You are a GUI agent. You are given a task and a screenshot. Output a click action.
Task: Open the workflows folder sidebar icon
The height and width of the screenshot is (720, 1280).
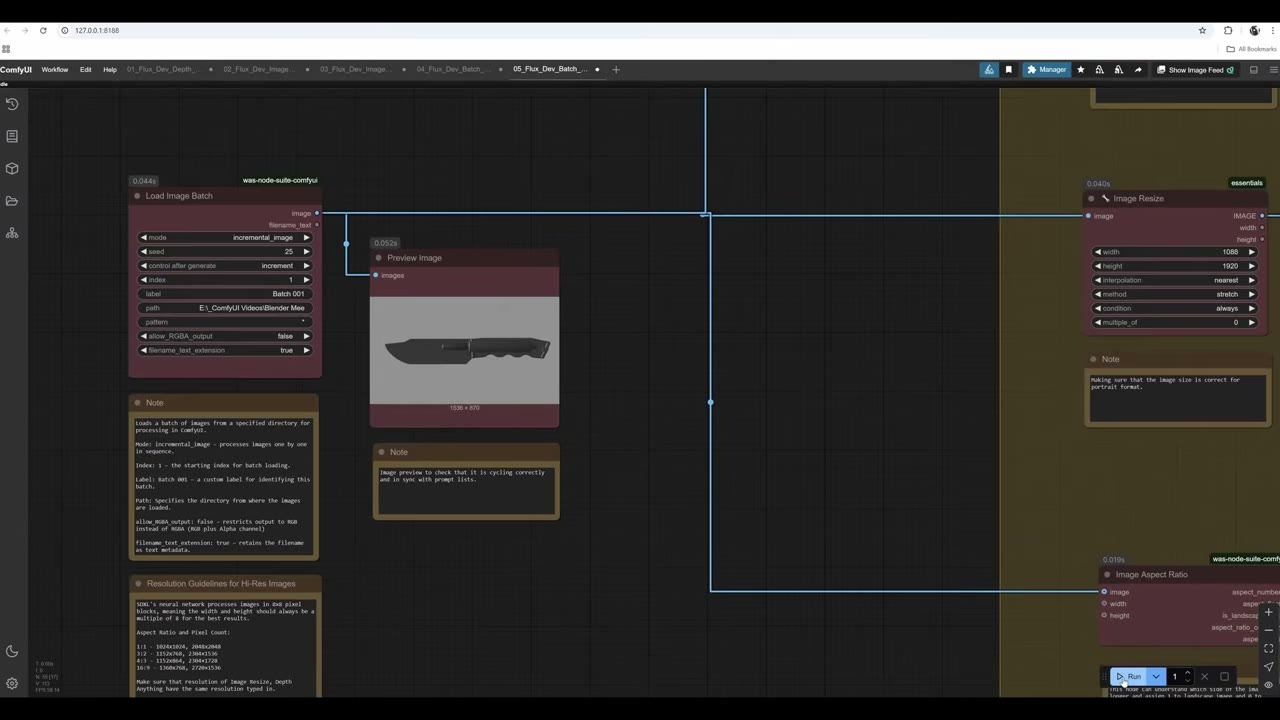(12, 201)
